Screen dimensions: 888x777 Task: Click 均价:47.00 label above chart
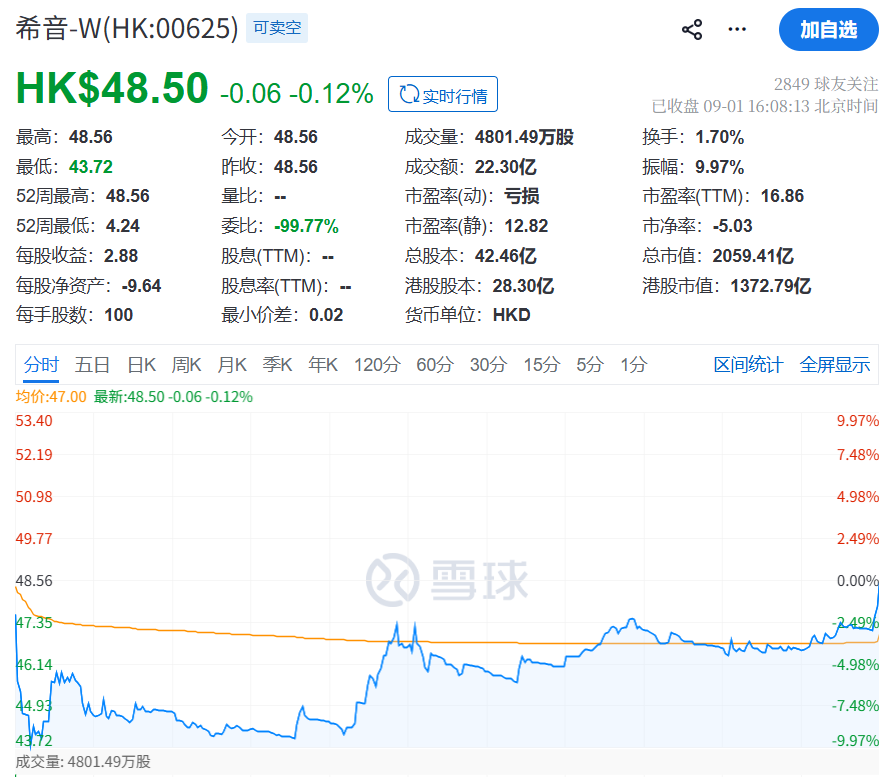51,396
